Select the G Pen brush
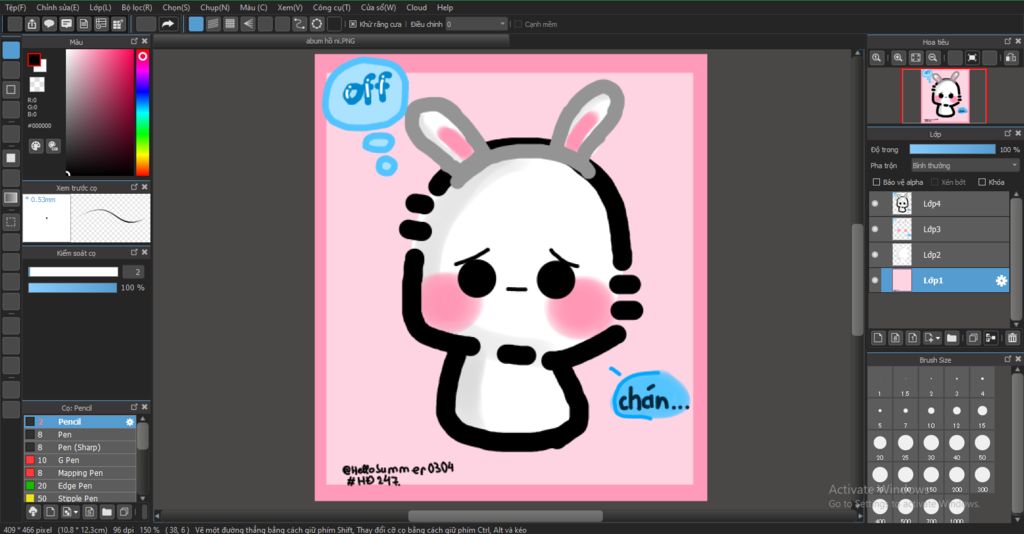Viewport: 1024px width, 534px height. pyautogui.click(x=80, y=460)
